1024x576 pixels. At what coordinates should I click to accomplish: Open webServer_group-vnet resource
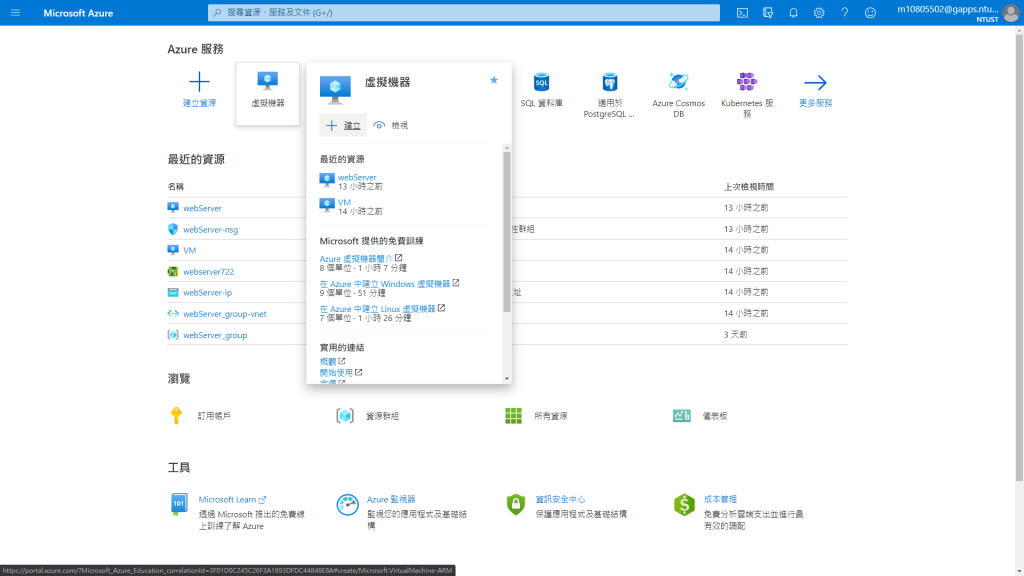pos(225,314)
